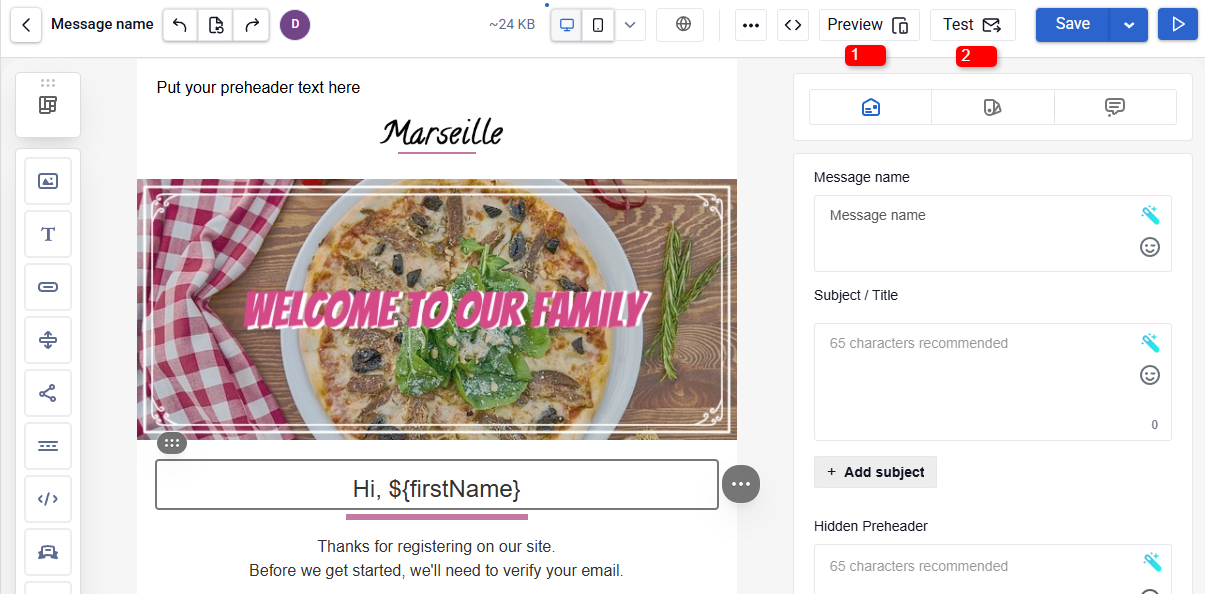Viewport: 1205px width, 594px height.
Task: Undo the last change
Action: pyautogui.click(x=180, y=25)
